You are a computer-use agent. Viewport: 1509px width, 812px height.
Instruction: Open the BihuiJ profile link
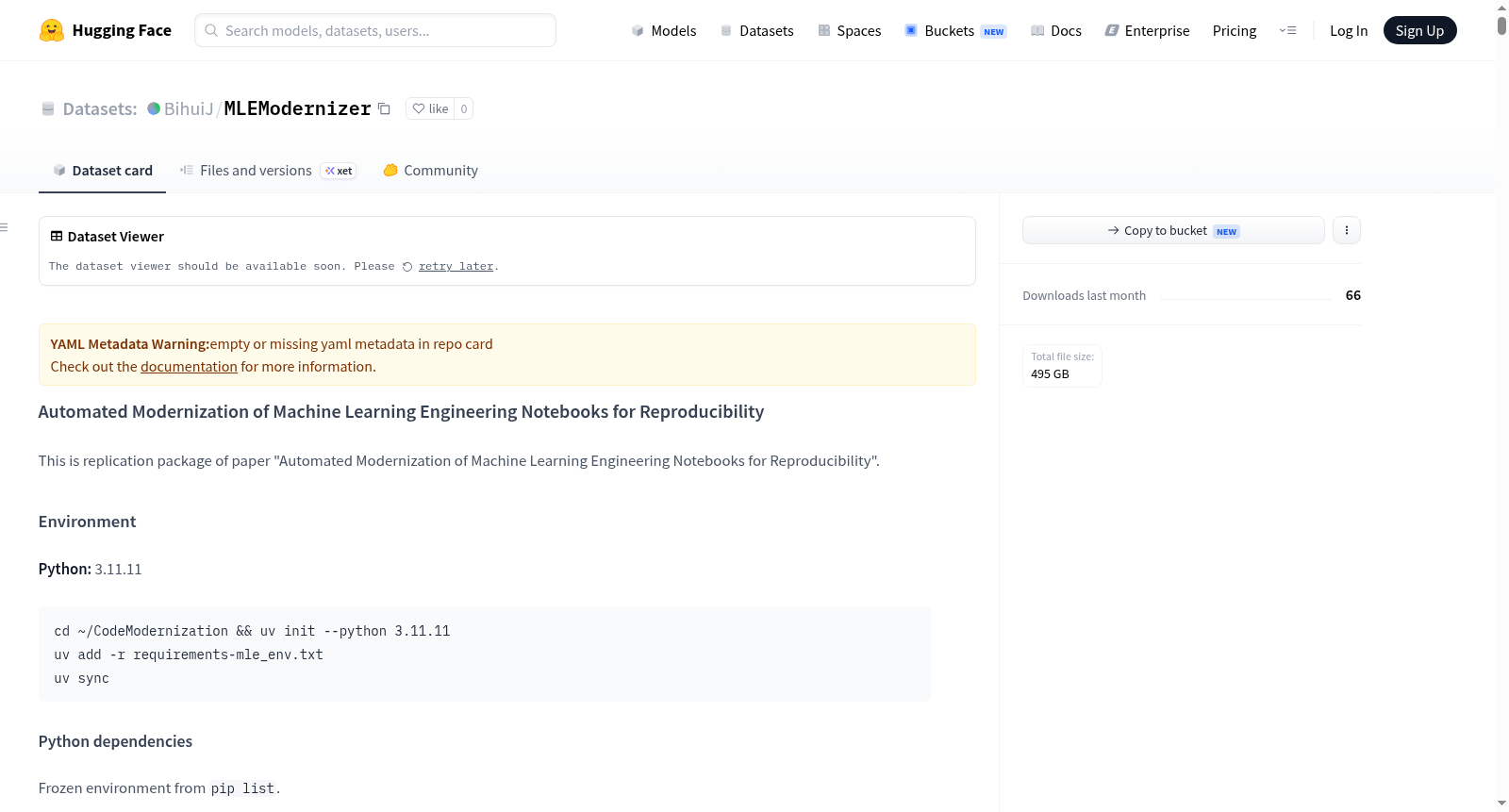click(189, 108)
